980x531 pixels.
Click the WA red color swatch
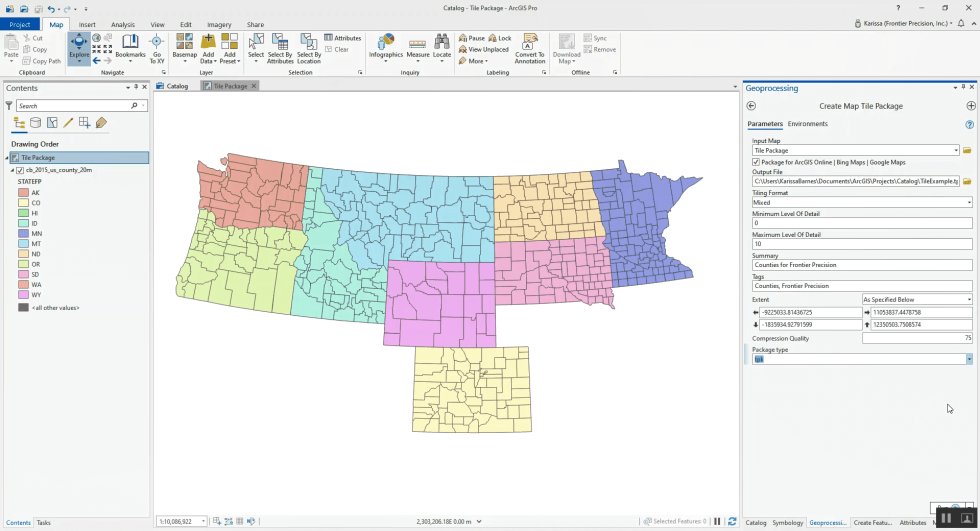pos(23,285)
